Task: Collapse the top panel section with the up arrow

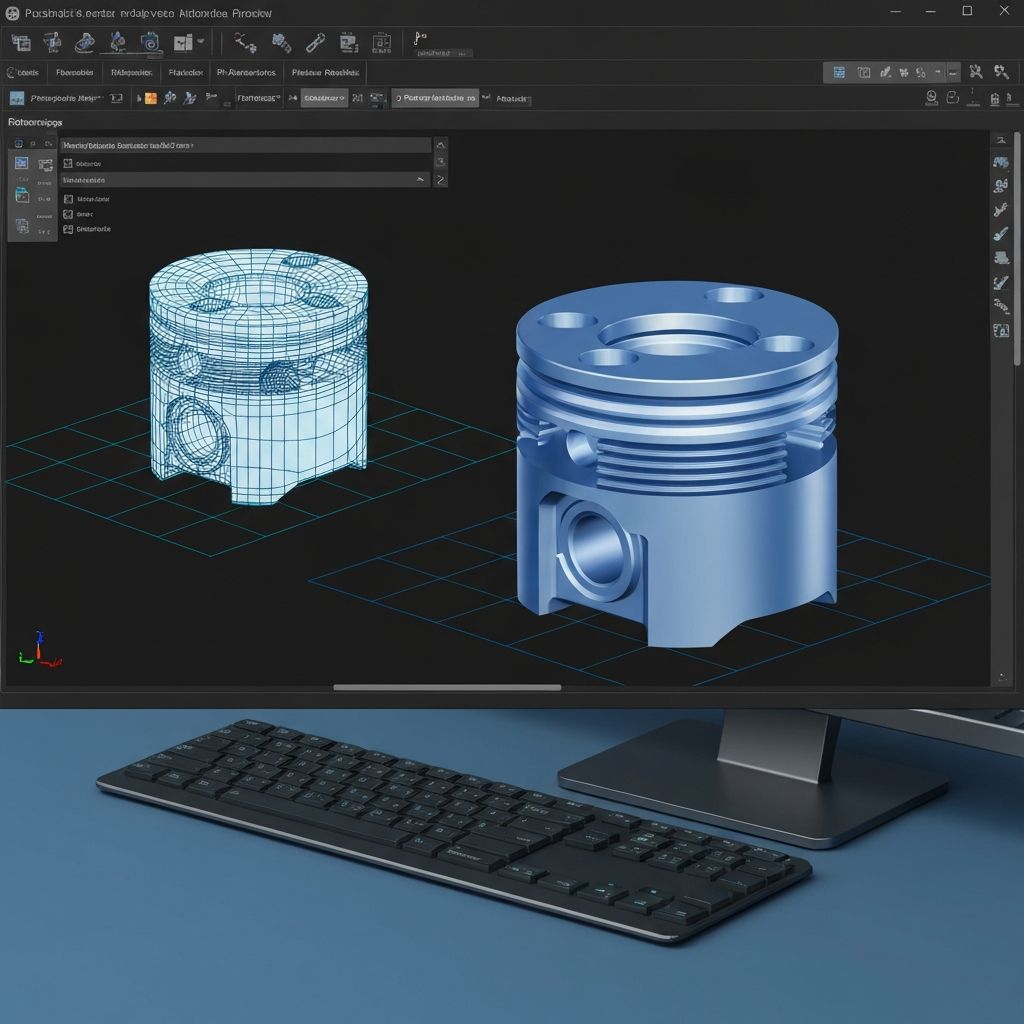Action: coord(439,146)
